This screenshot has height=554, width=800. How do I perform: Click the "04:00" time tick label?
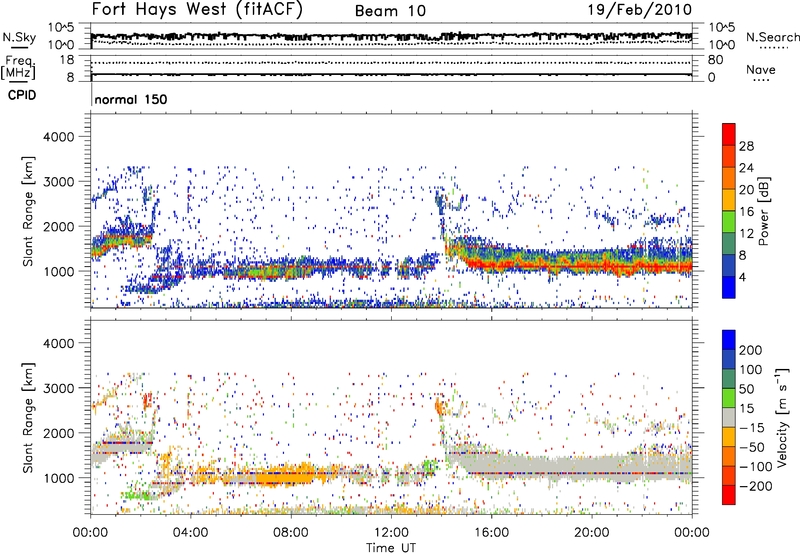point(190,533)
